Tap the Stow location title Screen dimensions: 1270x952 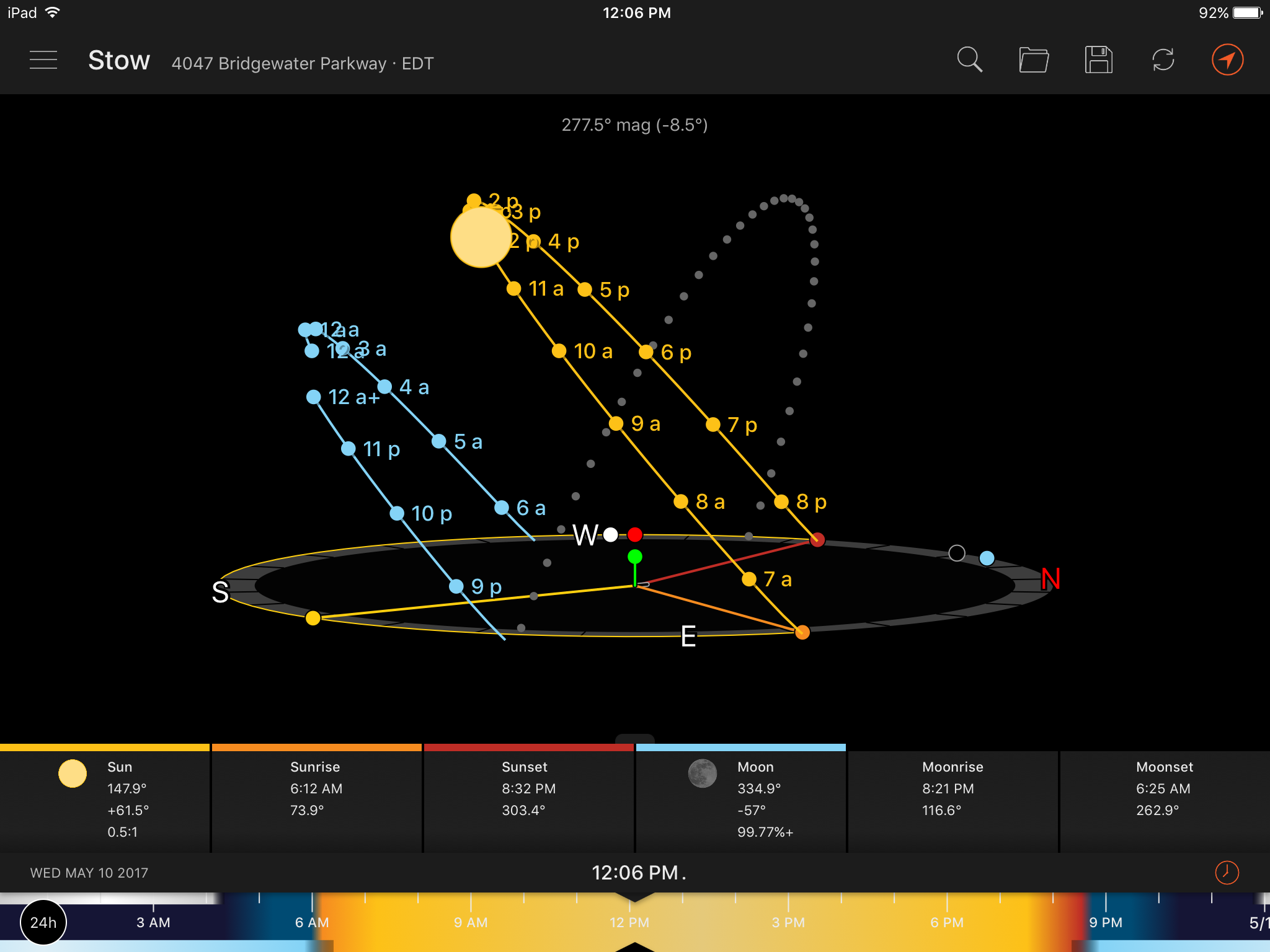(x=119, y=61)
